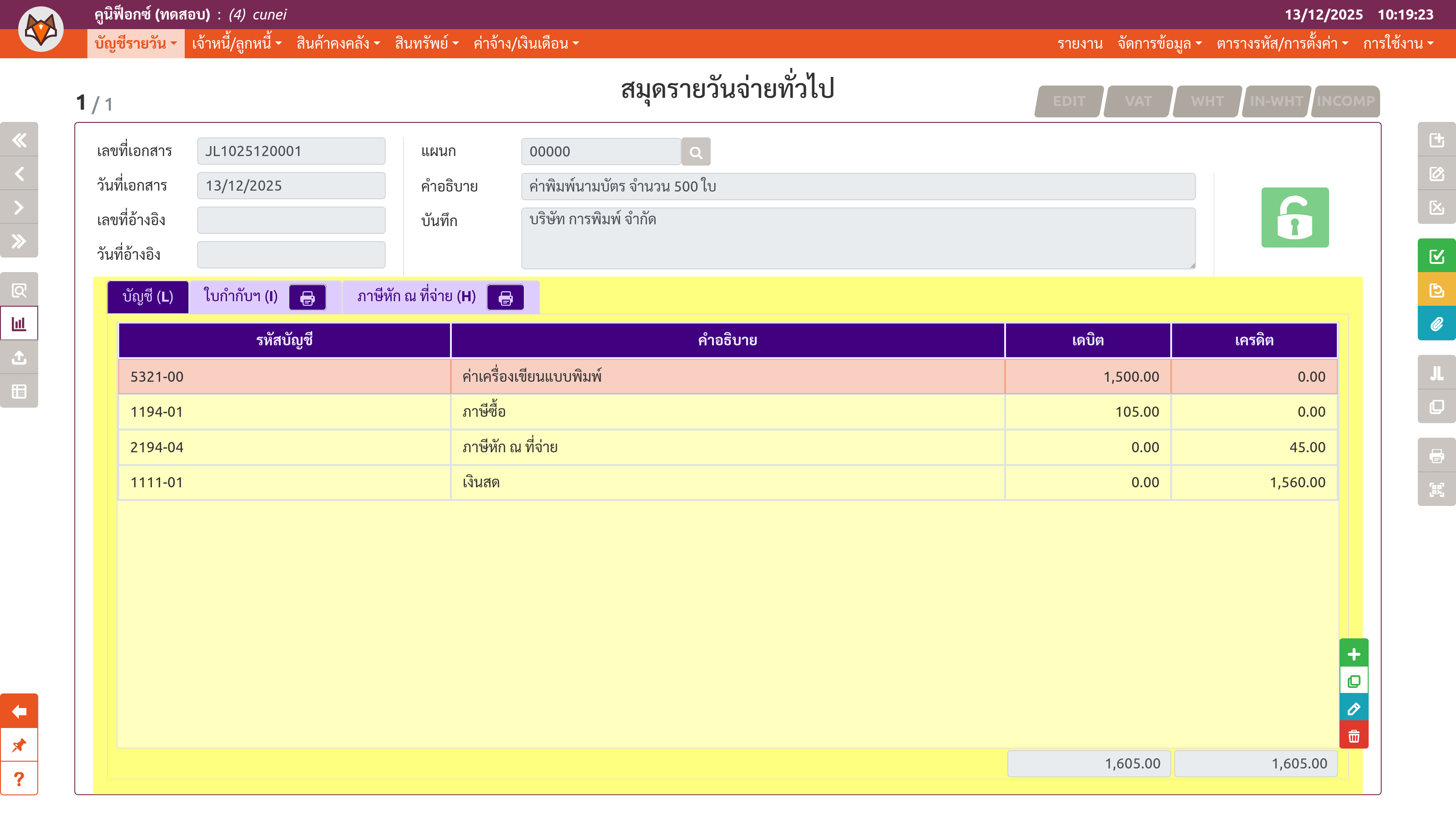Jump to first record with double-left arrows
The width and height of the screenshot is (1456, 819).
(x=19, y=140)
